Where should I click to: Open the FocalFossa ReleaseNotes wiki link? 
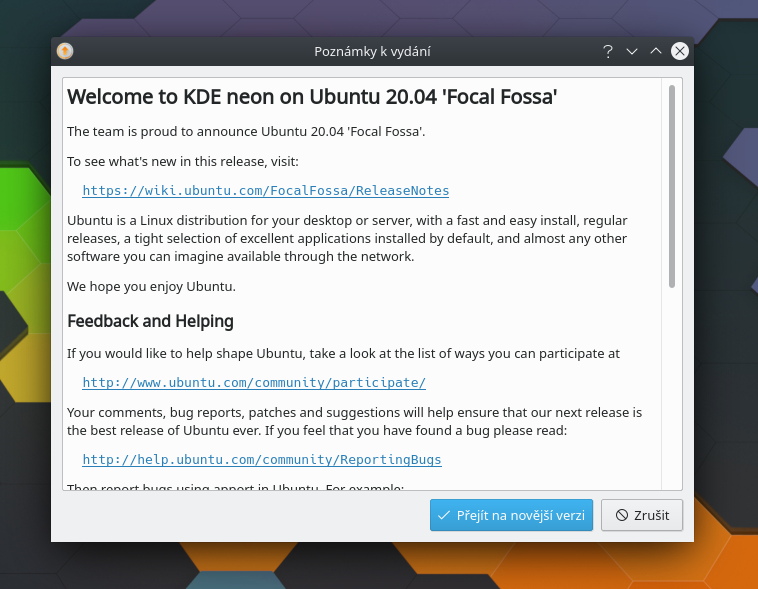(x=265, y=191)
